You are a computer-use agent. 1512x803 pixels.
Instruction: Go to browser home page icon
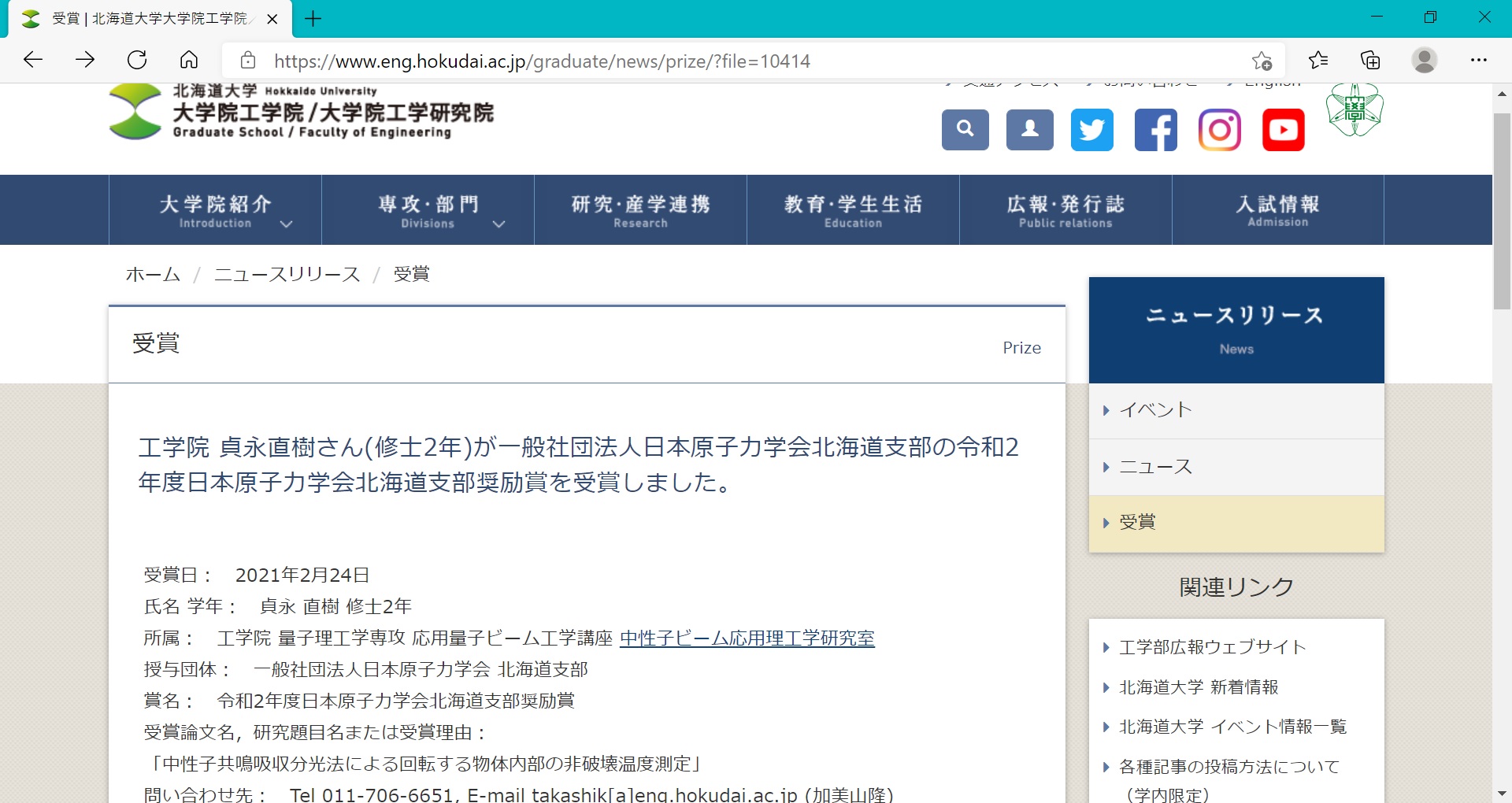189,60
